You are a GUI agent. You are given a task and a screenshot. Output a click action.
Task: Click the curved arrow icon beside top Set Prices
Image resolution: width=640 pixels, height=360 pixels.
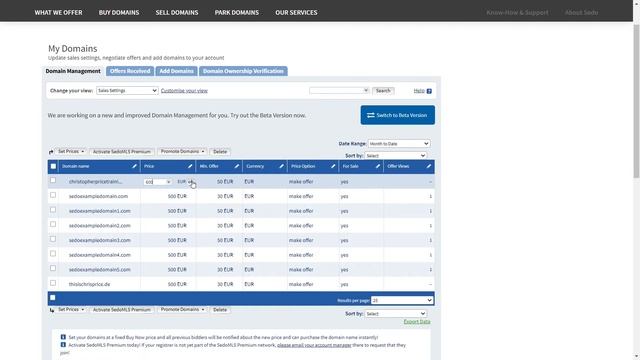click(x=51, y=152)
